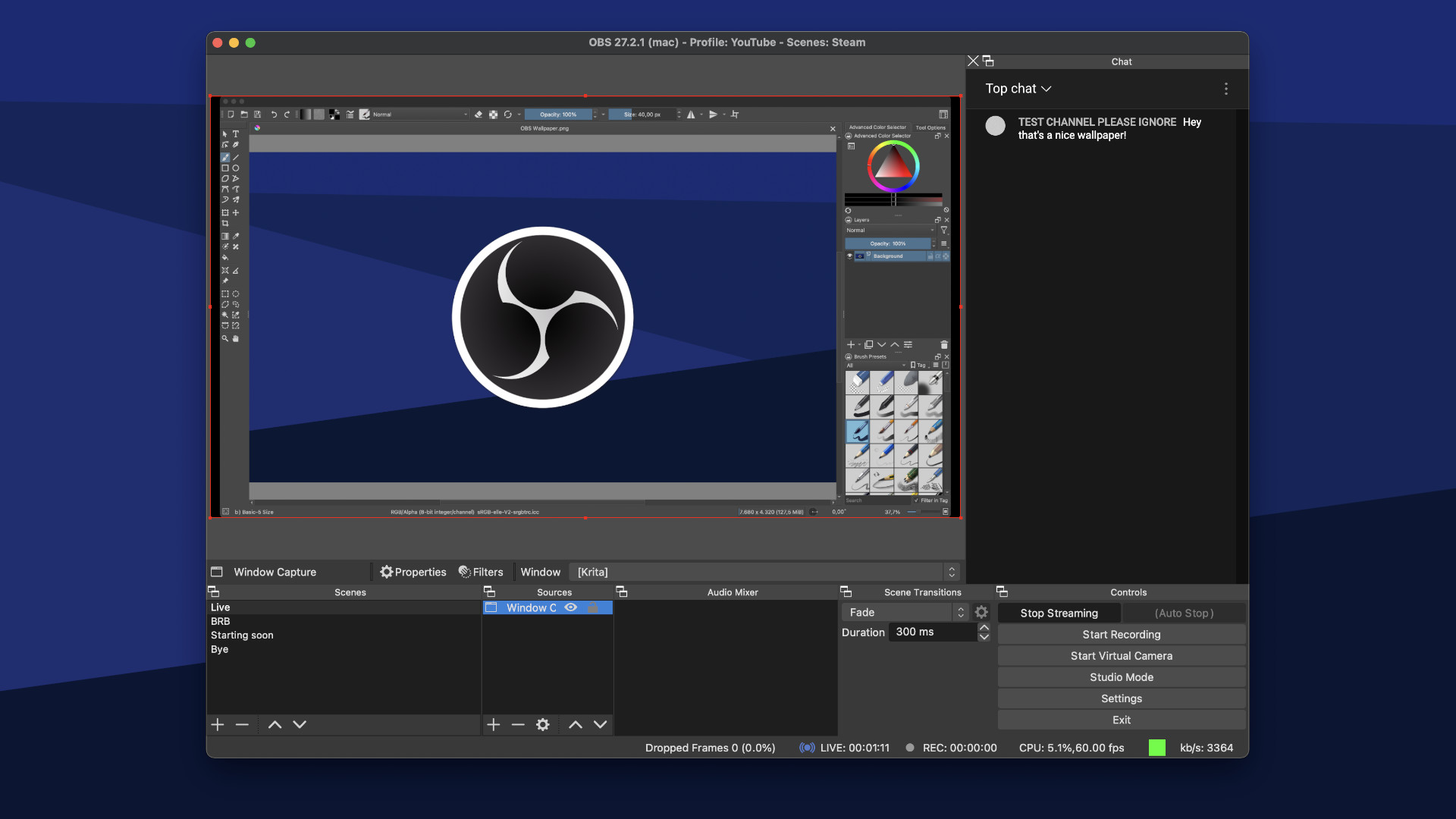Viewport: 1456px width, 819px height.
Task: Click the Properties tab in sources panel
Action: pos(413,571)
